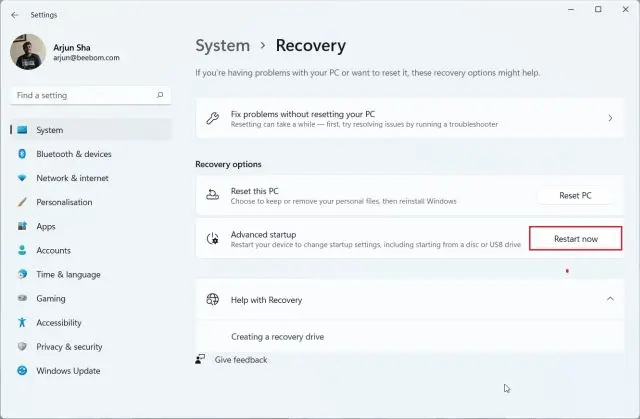
Task: Click the Reset this PC title text
Action: point(254,191)
